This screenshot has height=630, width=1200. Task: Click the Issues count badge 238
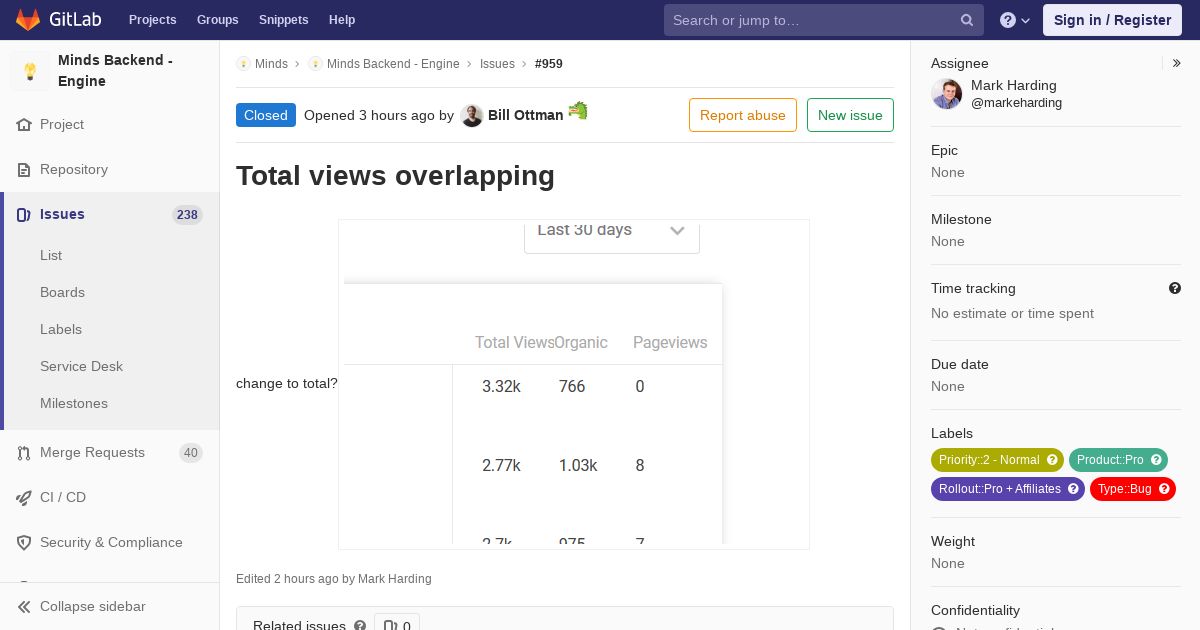tap(187, 214)
